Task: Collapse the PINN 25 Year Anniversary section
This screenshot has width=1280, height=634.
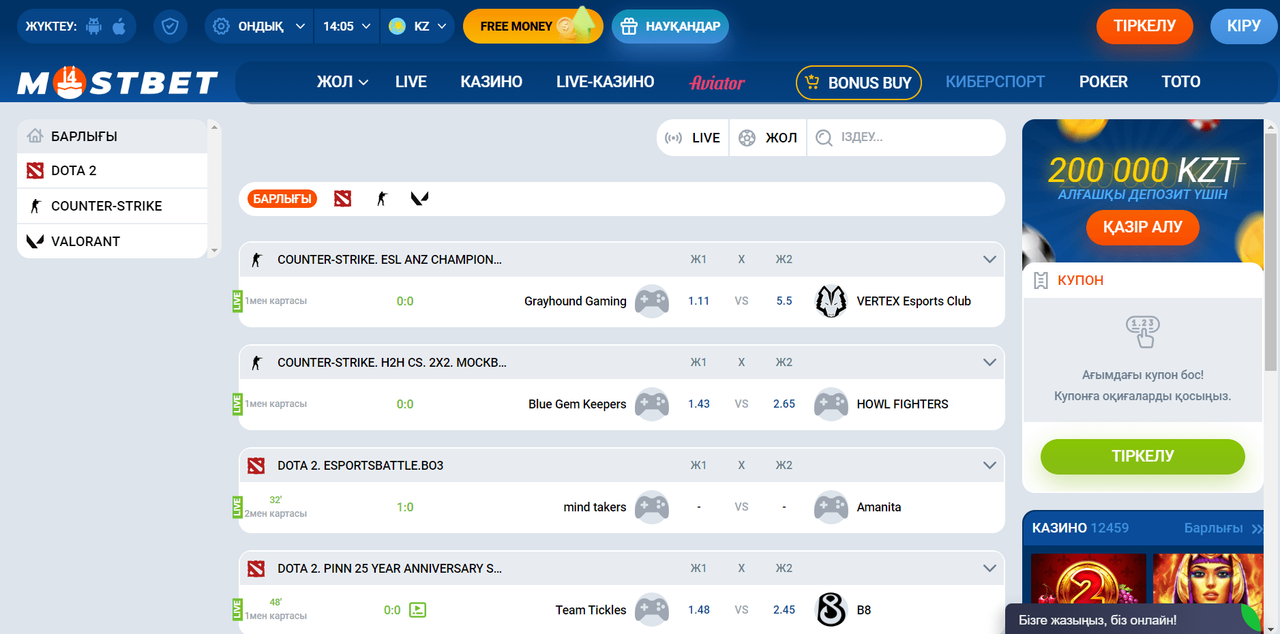Action: tap(990, 568)
